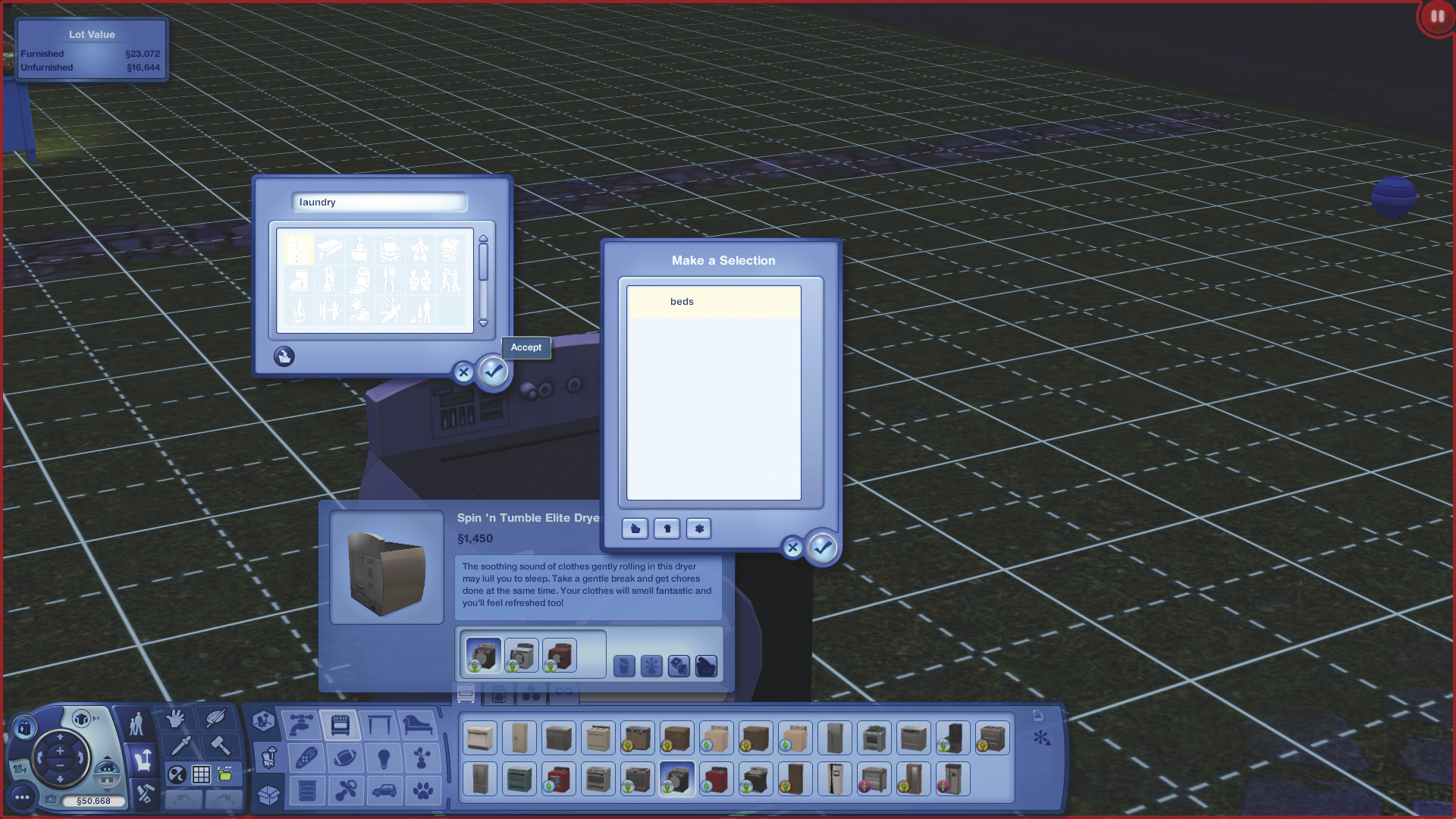Image resolution: width=1456 pixels, height=819 pixels.
Task: Sort the catalog by function with the chair-lamp icon
Action: 269,758
